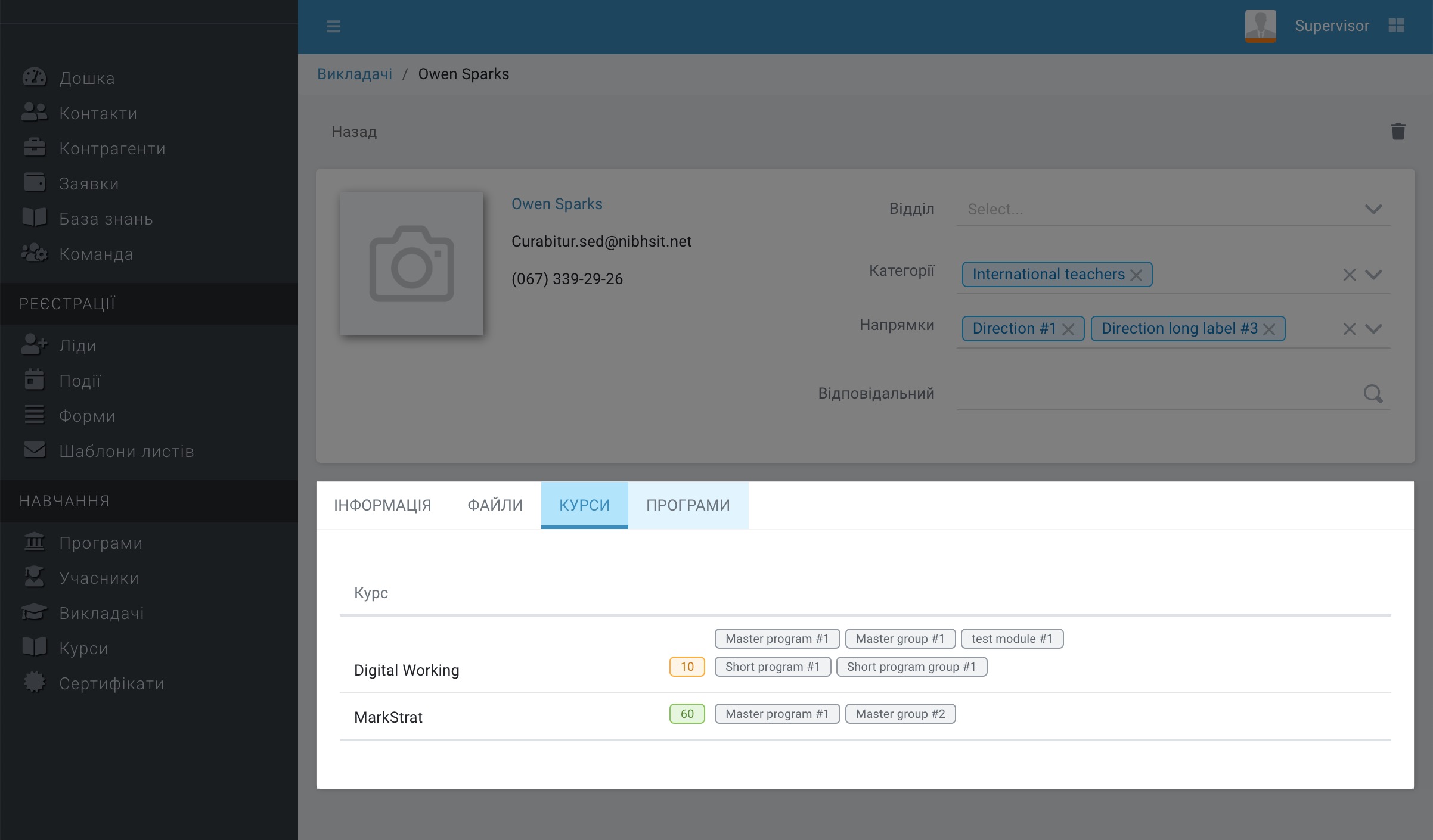Viewport: 1433px width, 840px height.
Task: Click the search icon in Відповідальний field
Action: (1373, 394)
